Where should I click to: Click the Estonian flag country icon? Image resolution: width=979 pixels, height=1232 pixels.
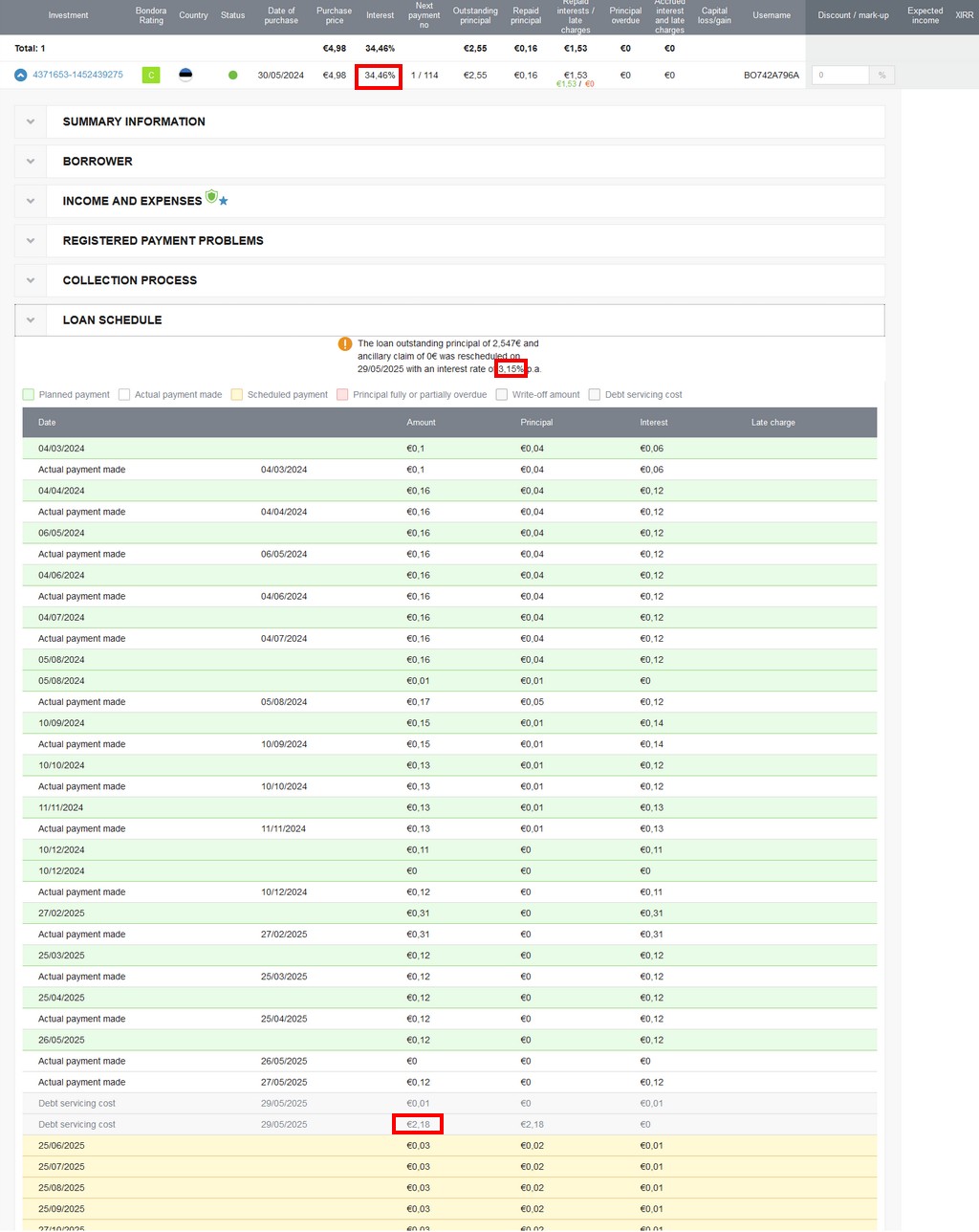point(185,75)
